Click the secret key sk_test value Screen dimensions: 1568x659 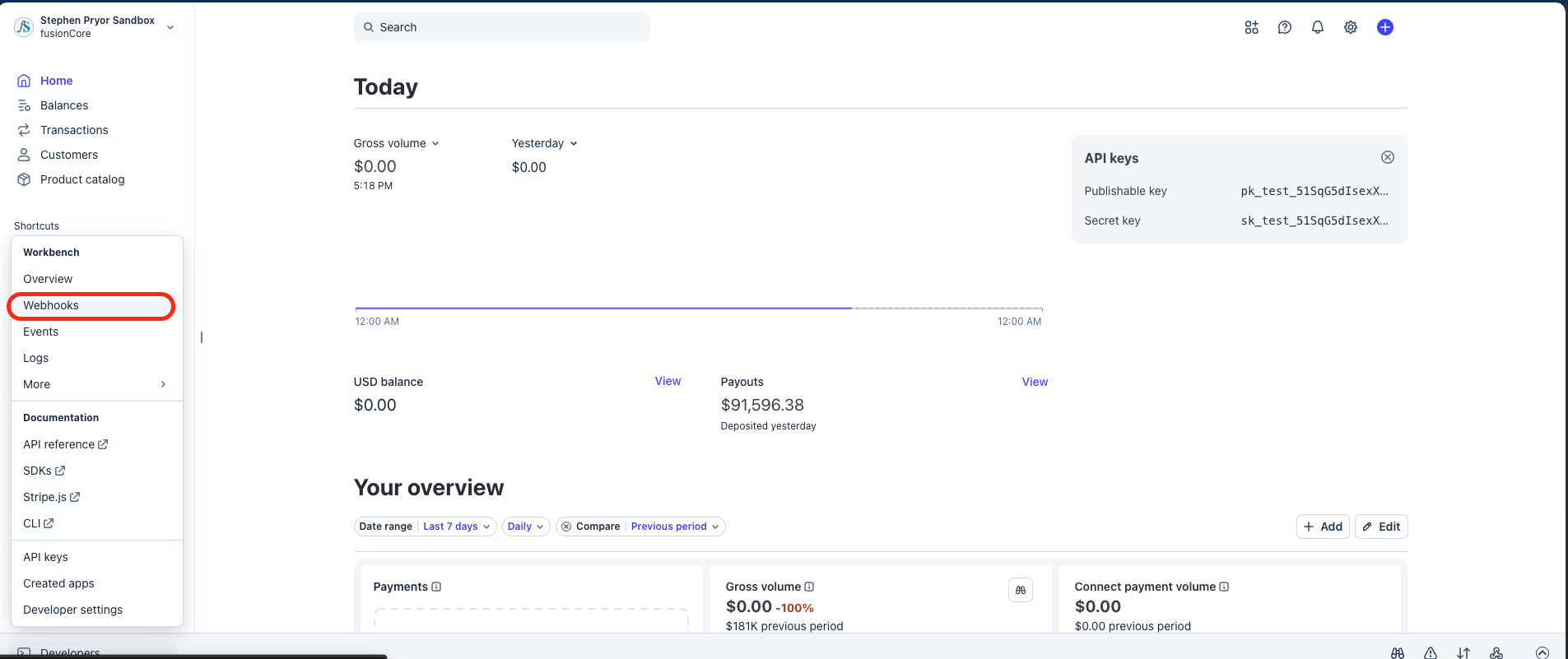1314,220
